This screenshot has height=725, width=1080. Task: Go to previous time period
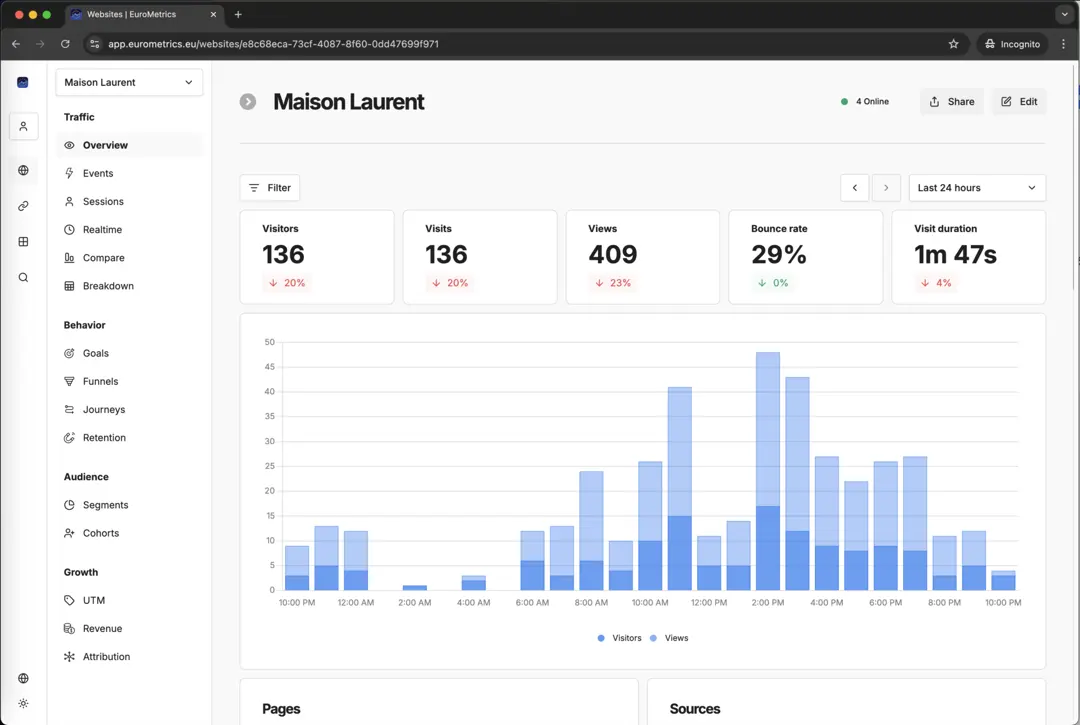[x=854, y=188]
